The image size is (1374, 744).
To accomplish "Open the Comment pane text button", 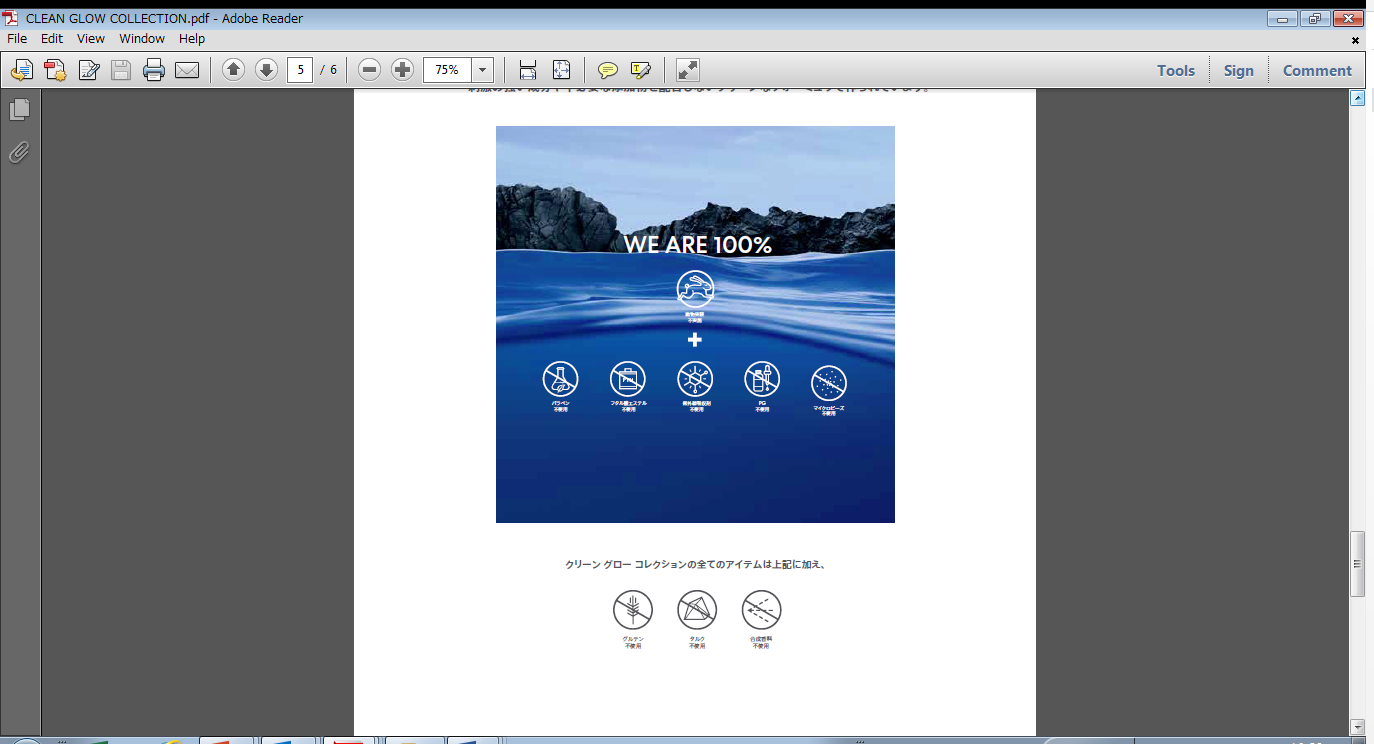I will pyautogui.click(x=1317, y=70).
